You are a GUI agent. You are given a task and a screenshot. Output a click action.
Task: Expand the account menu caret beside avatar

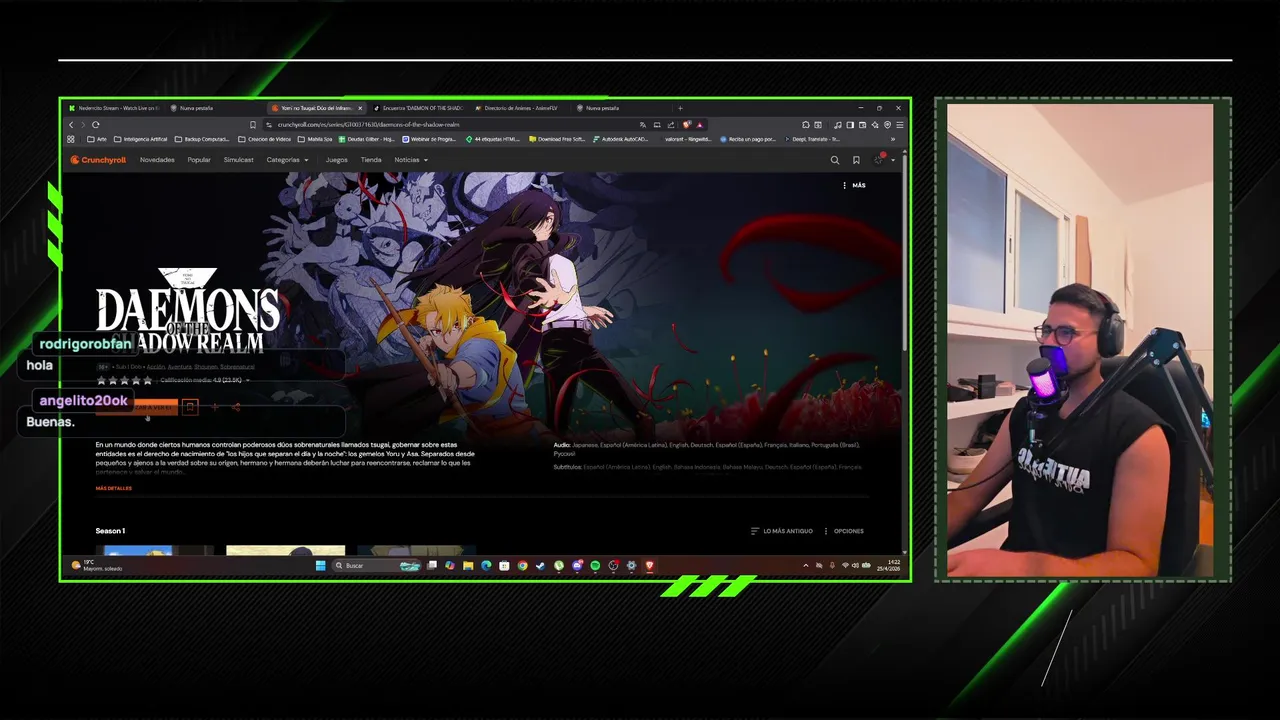(x=893, y=161)
